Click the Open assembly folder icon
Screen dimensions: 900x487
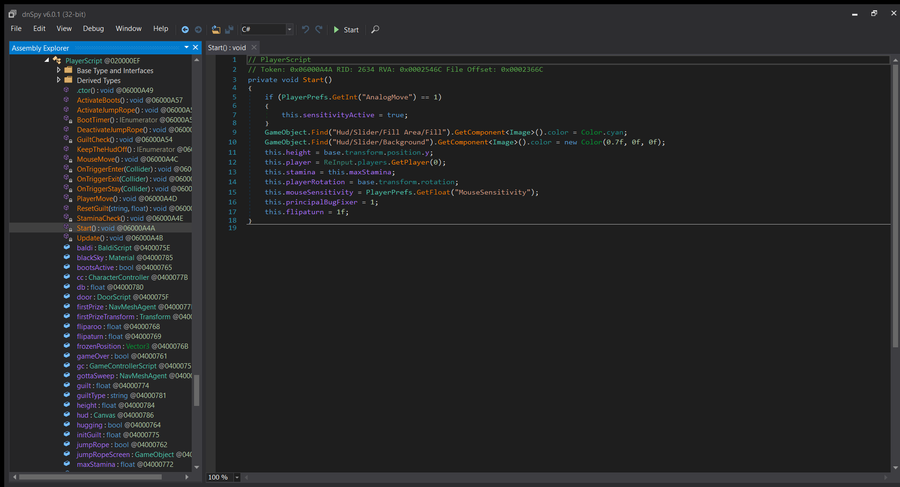216,29
